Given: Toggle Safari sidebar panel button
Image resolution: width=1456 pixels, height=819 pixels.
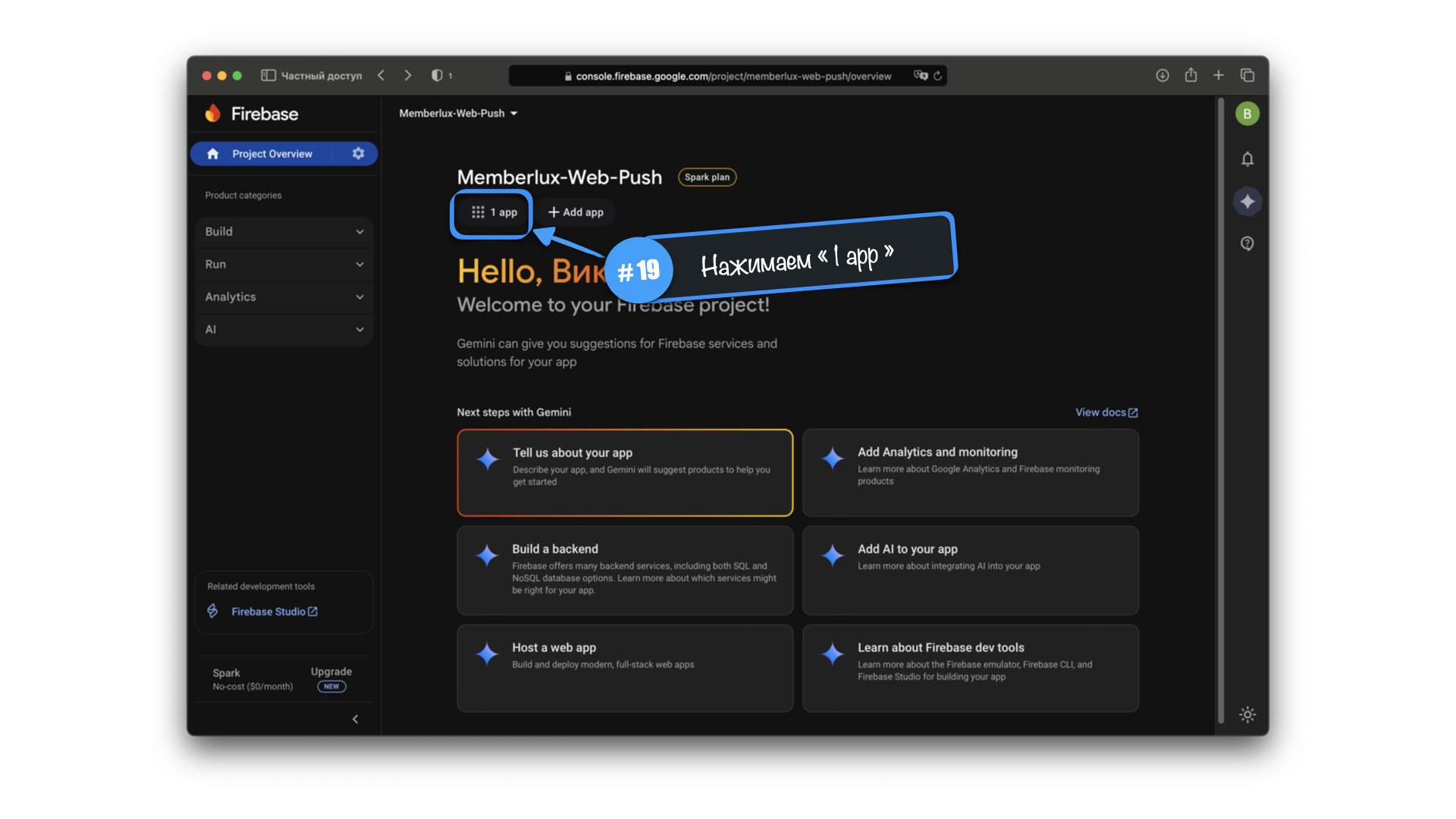Looking at the screenshot, I should pyautogui.click(x=268, y=75).
